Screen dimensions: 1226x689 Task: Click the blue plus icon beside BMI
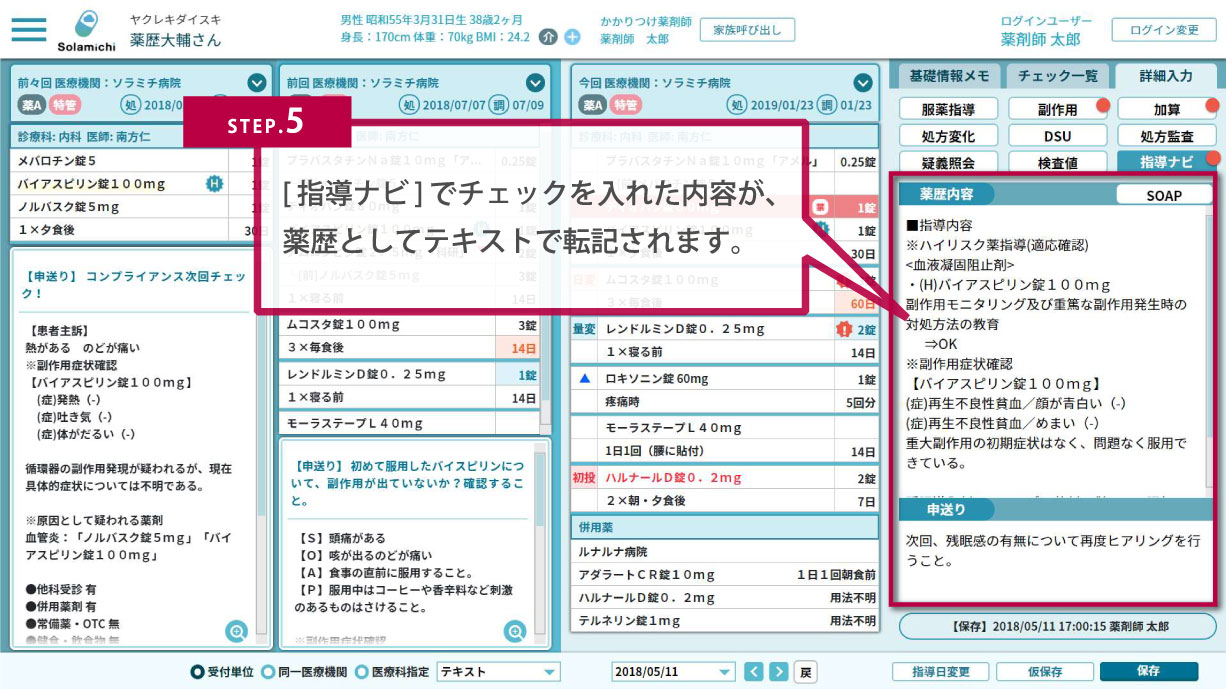[x=572, y=37]
